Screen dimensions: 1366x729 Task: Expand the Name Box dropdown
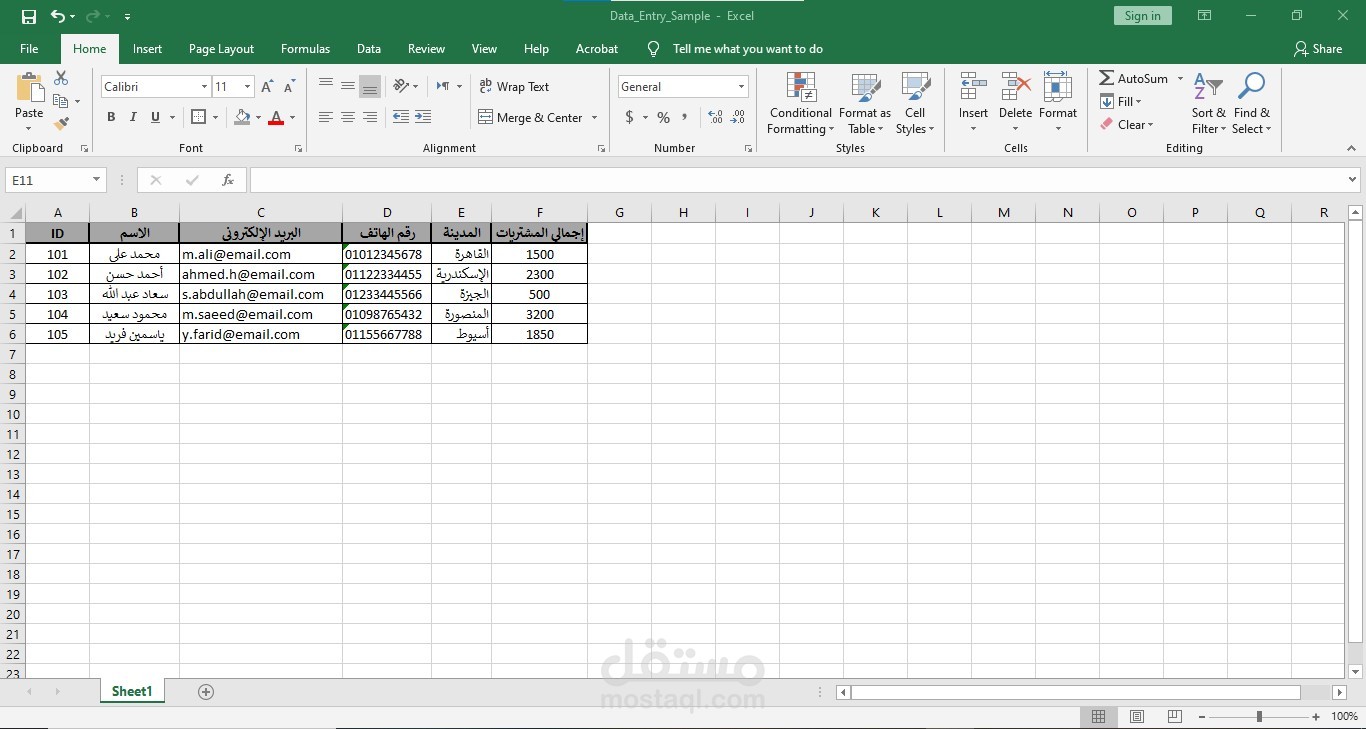pyautogui.click(x=97, y=180)
